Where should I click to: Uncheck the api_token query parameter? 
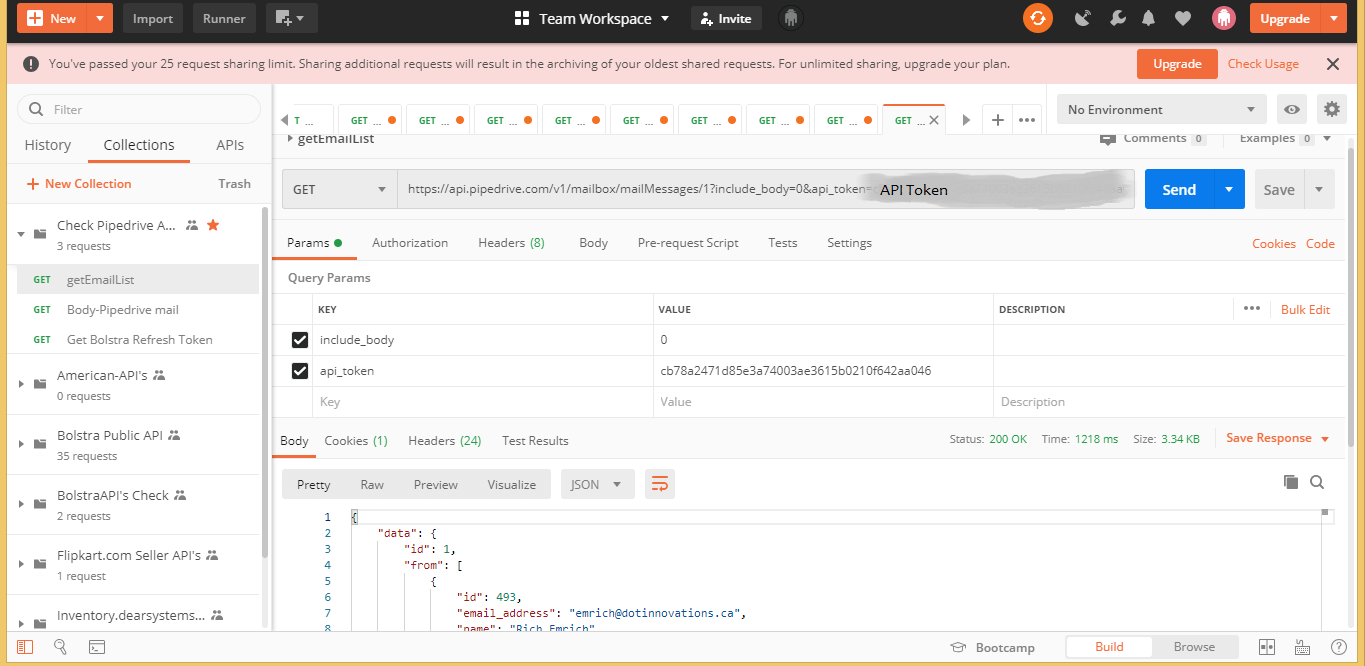click(298, 370)
